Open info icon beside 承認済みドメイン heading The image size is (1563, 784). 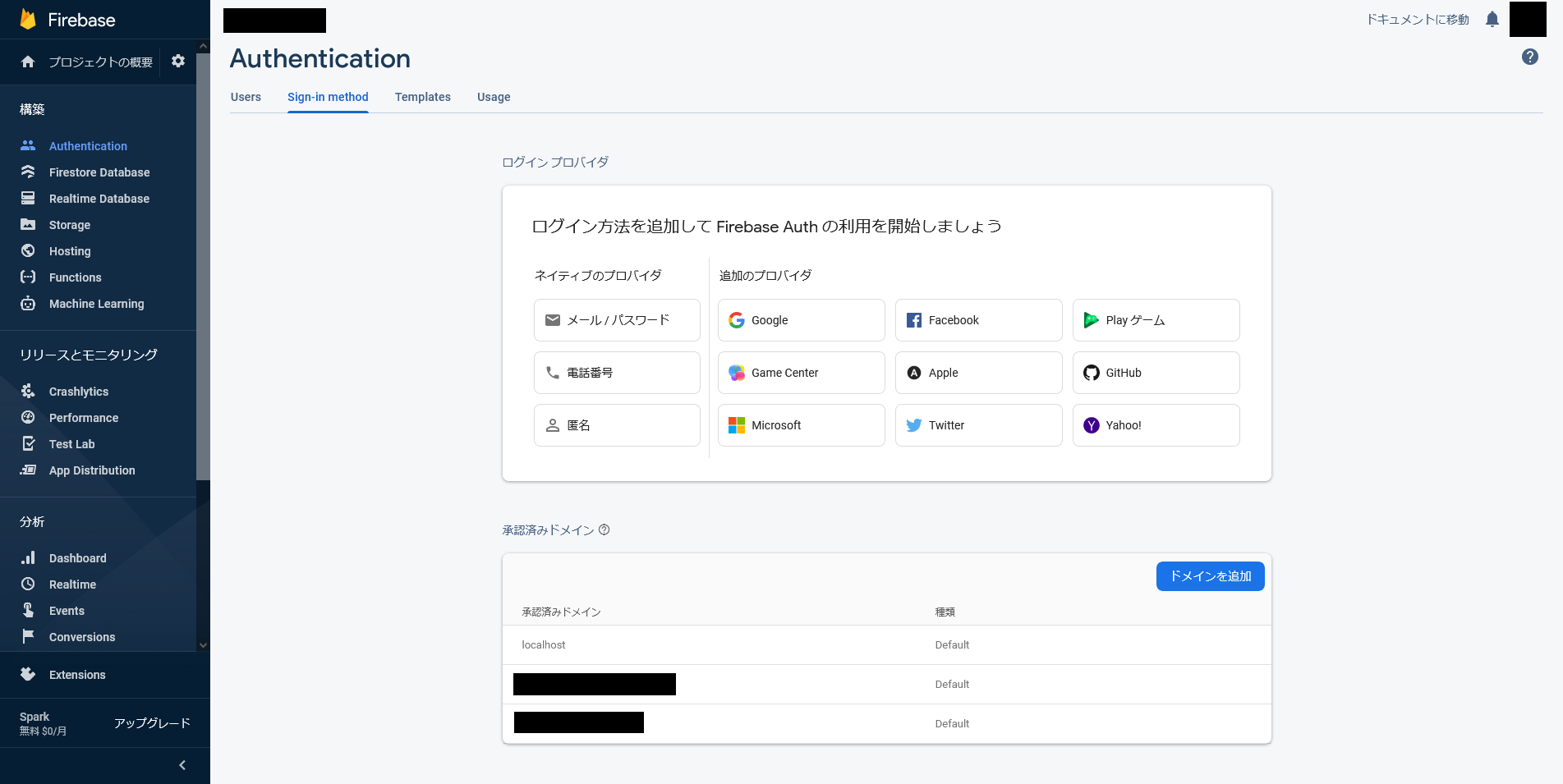click(605, 530)
